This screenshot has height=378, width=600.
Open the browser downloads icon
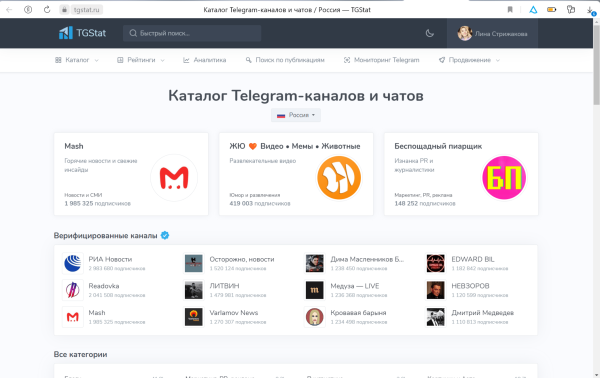pyautogui.click(x=591, y=10)
